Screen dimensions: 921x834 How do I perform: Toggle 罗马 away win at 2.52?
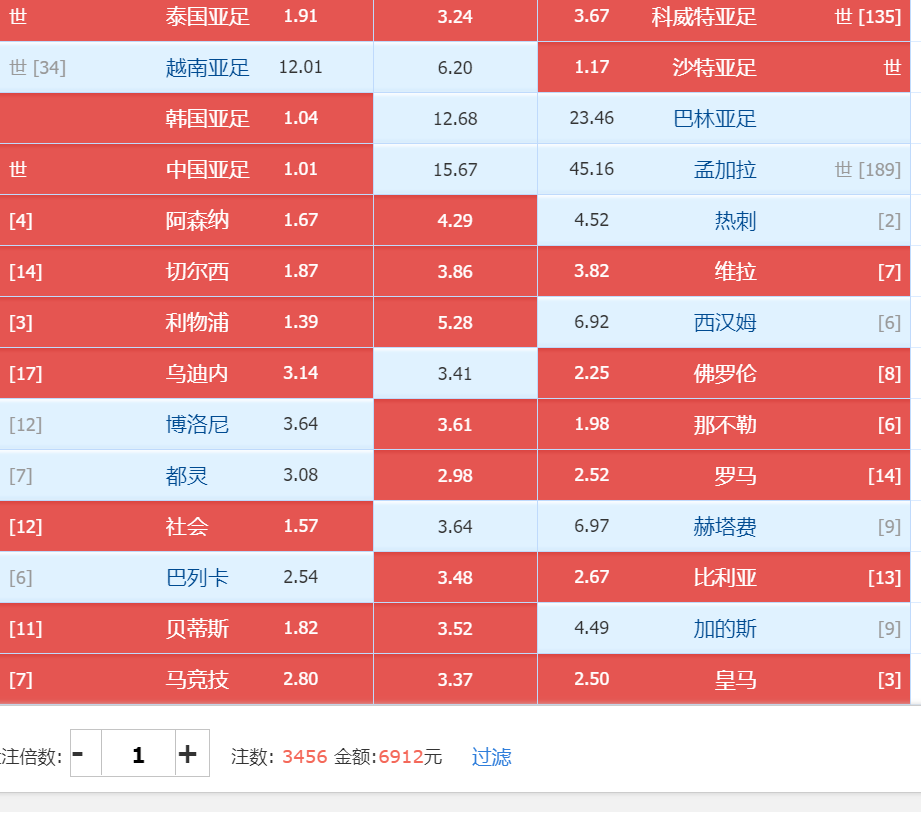[724, 476]
